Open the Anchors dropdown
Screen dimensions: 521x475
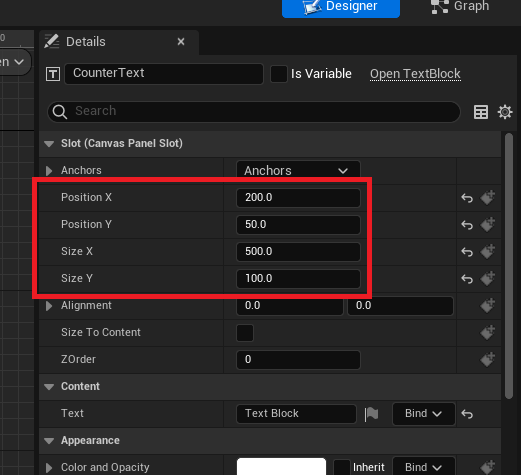(298, 170)
